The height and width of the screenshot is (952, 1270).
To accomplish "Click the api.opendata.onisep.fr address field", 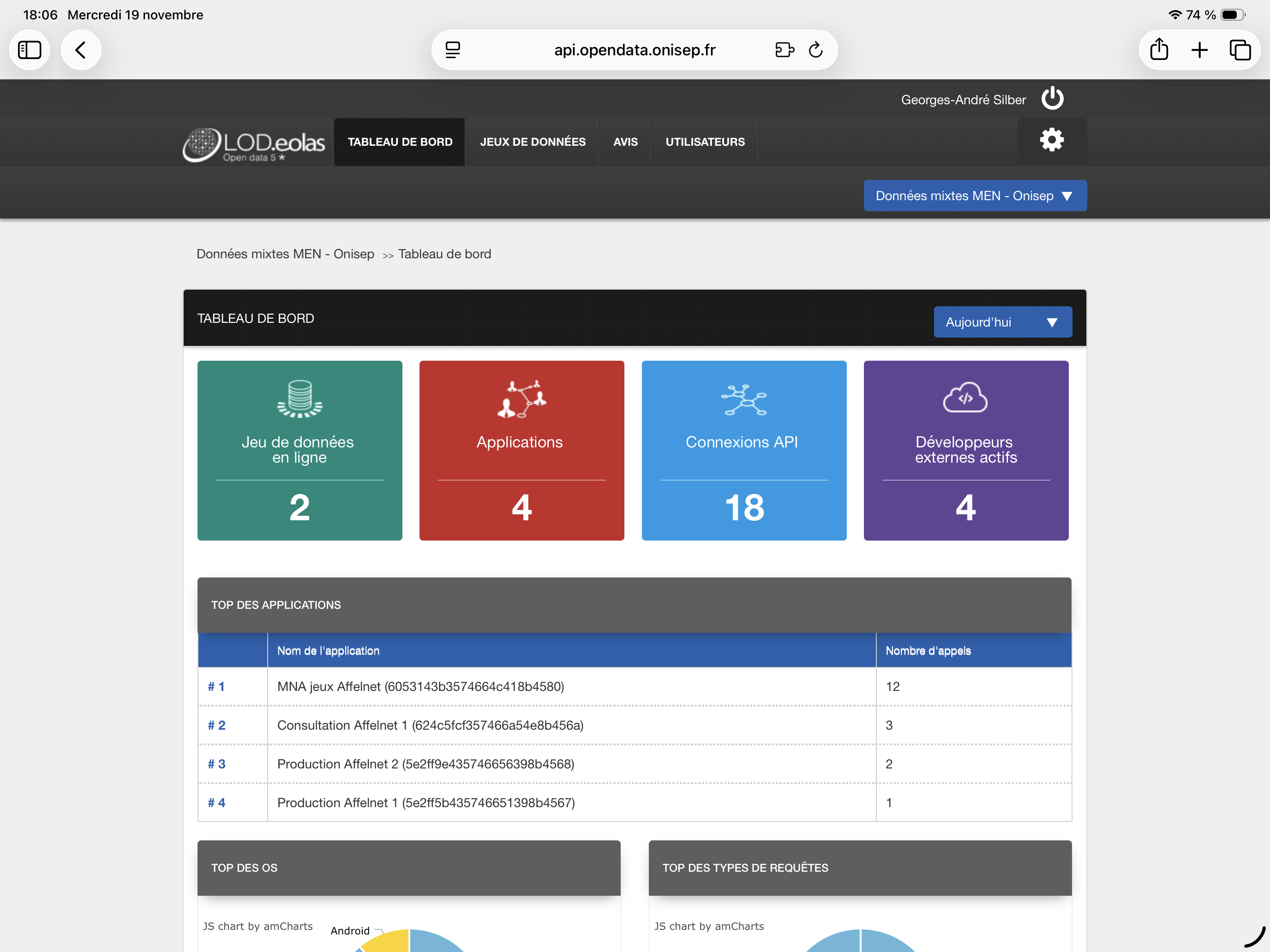I will click(634, 50).
